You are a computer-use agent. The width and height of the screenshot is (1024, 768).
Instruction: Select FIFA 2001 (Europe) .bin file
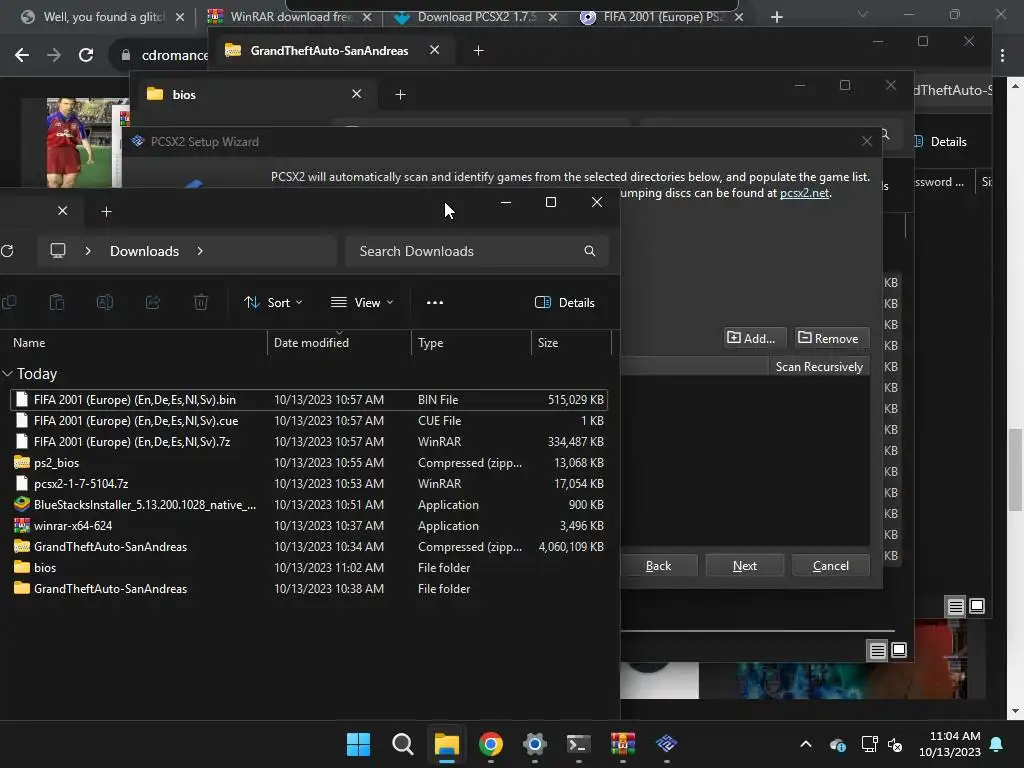[x=309, y=400]
